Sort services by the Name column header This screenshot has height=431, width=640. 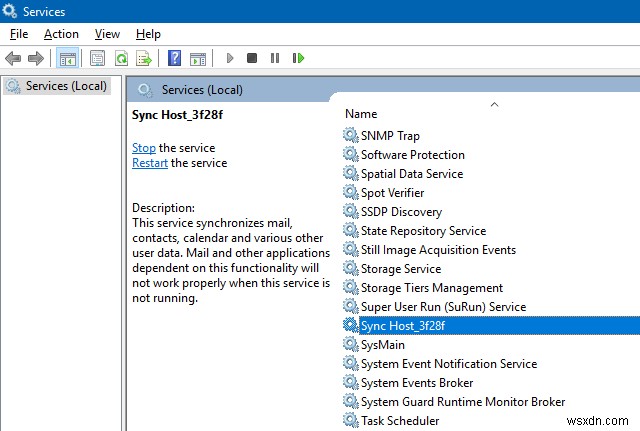pos(361,114)
